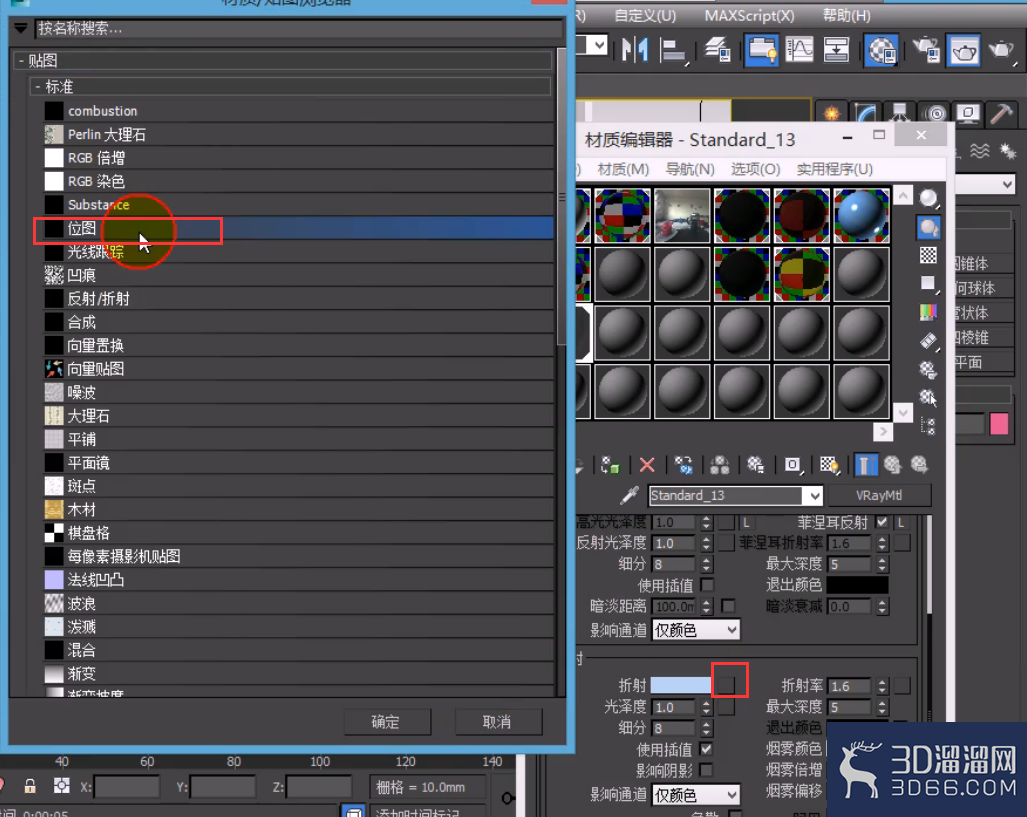Click Select by Material icon
Image resolution: width=1027 pixels, height=817 pixels.
[928, 398]
